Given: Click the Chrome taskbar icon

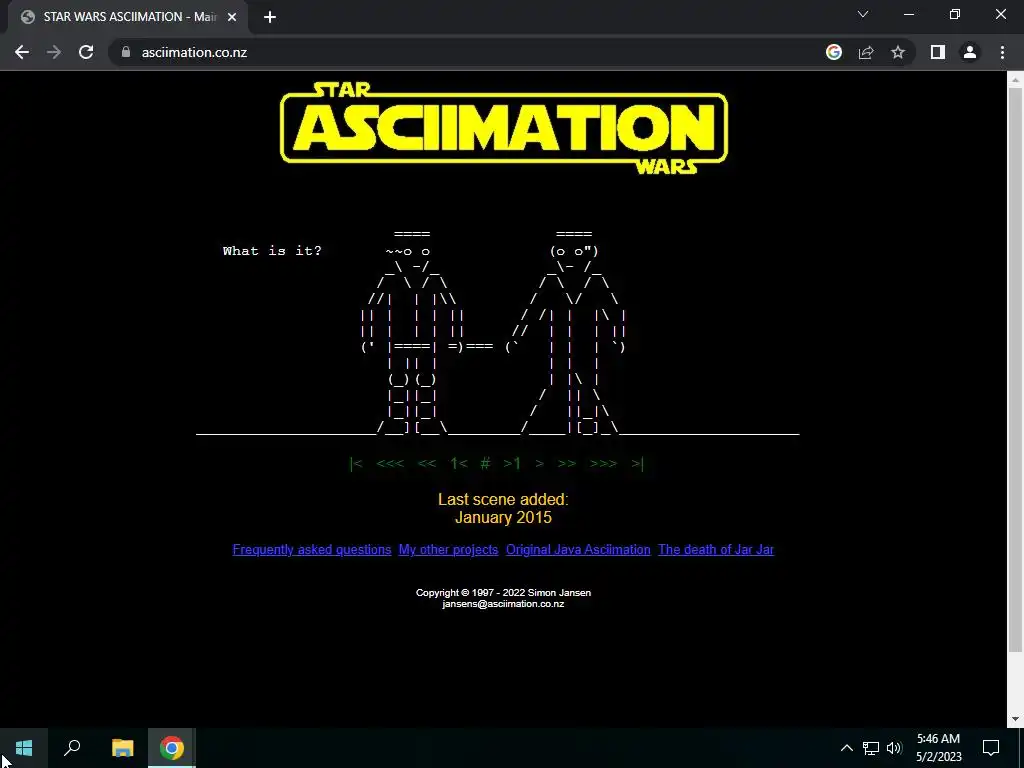Looking at the screenshot, I should tap(172, 748).
